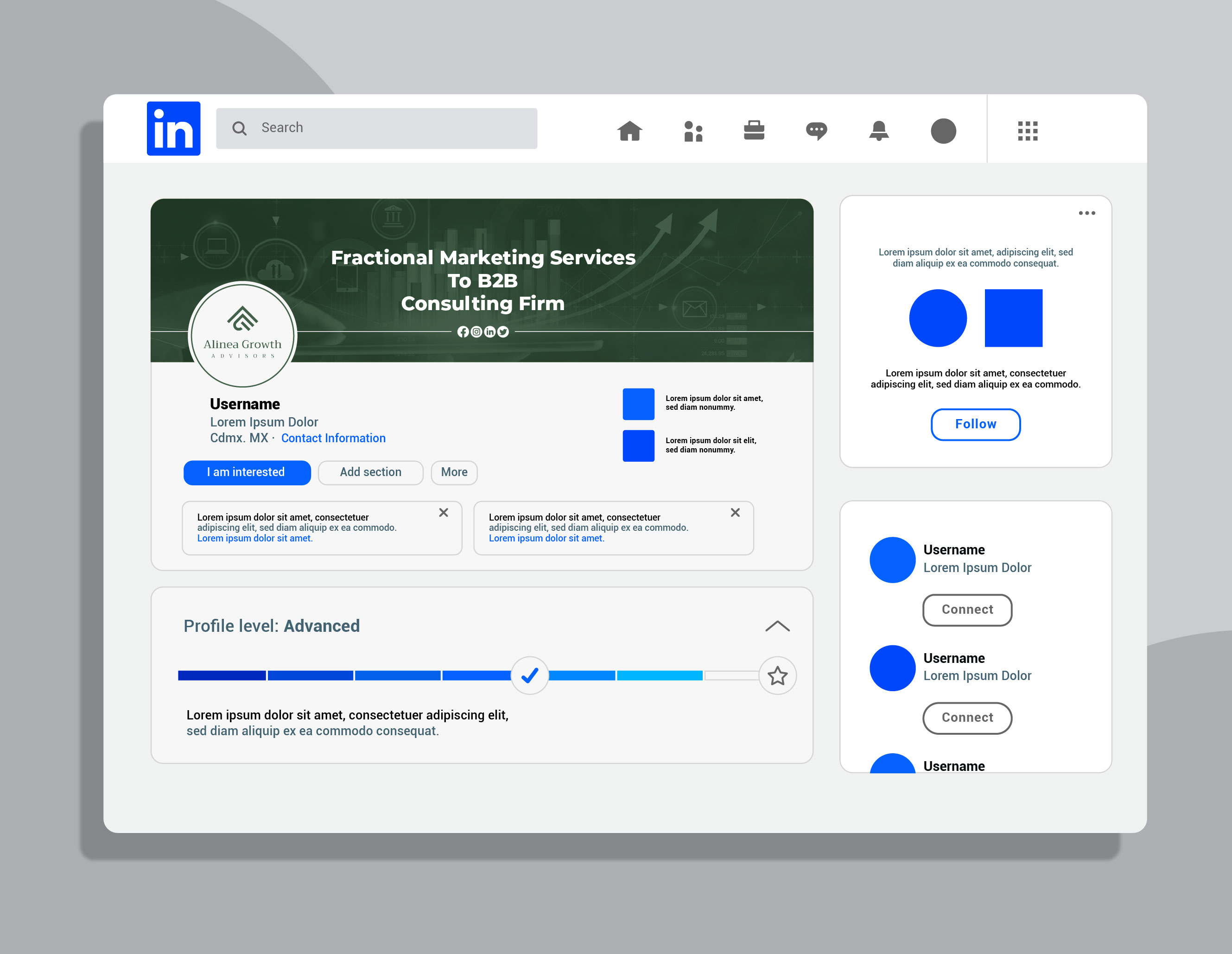1232x954 pixels.
Task: Click the blue circle in promo card
Action: click(x=938, y=318)
